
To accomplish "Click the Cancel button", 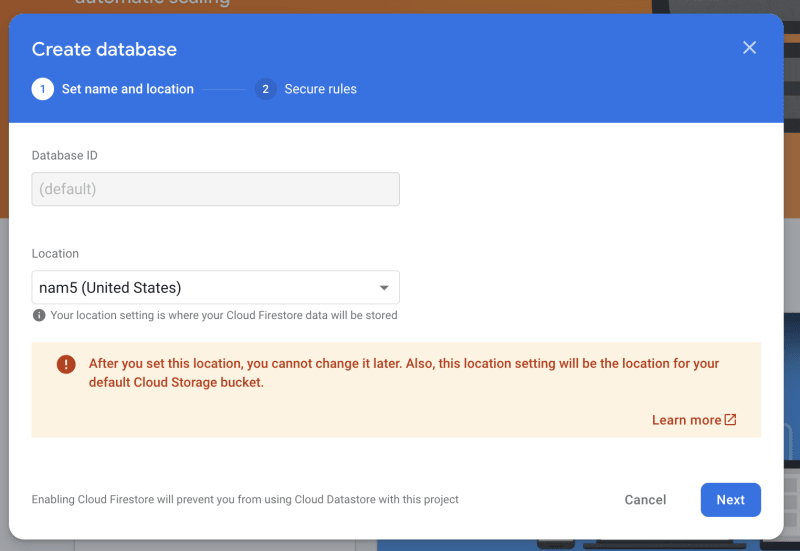I will tap(645, 500).
